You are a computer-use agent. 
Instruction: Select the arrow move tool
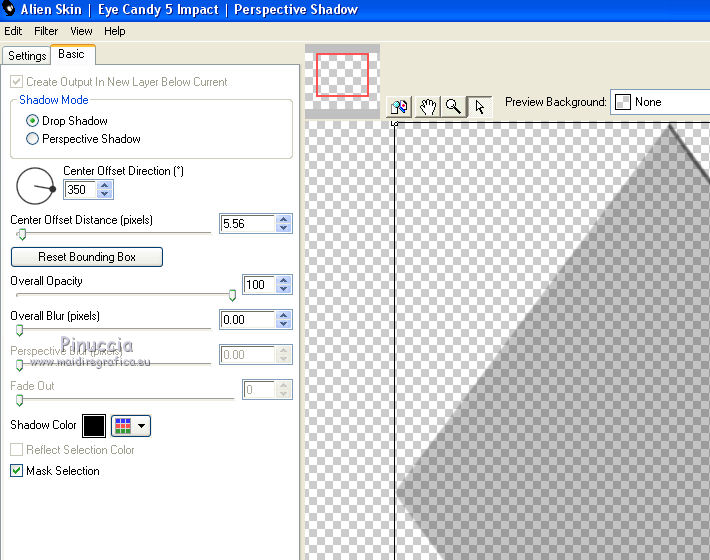pyautogui.click(x=479, y=107)
